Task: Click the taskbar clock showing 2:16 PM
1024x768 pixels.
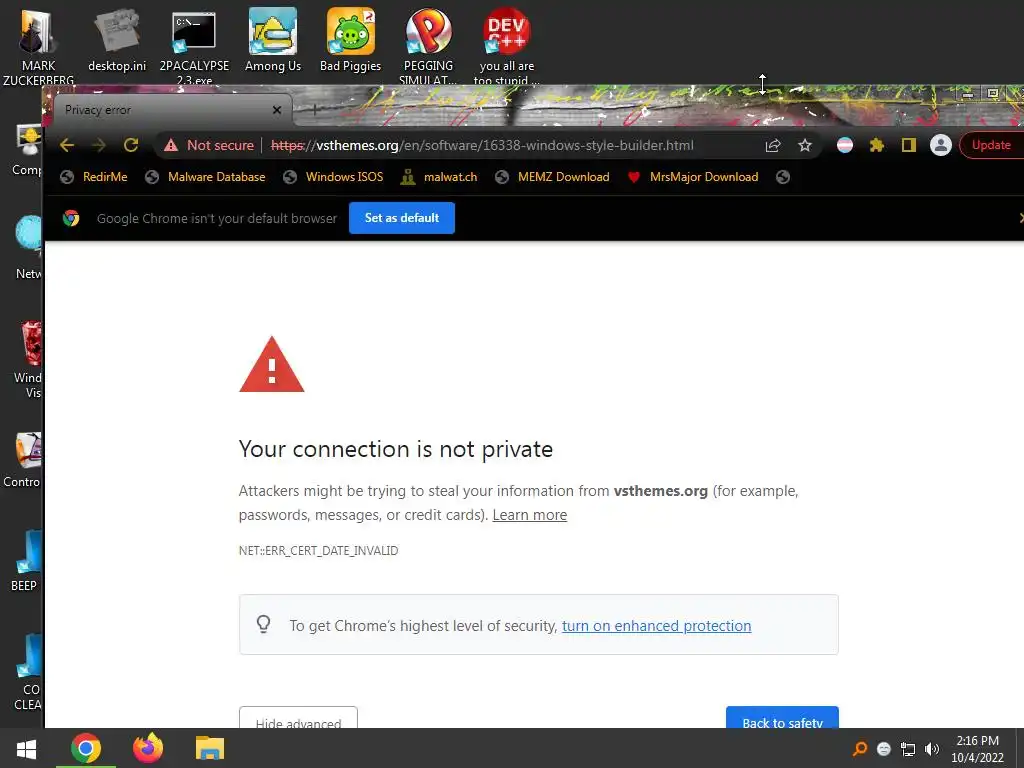Action: (977, 748)
